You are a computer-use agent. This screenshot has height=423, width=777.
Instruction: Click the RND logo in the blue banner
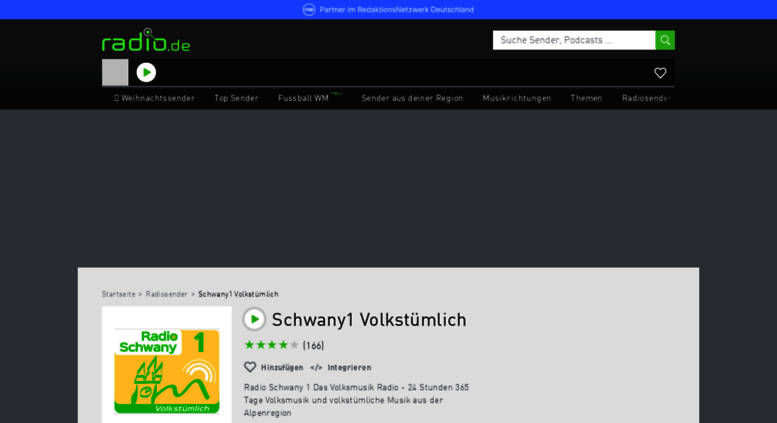[309, 9]
